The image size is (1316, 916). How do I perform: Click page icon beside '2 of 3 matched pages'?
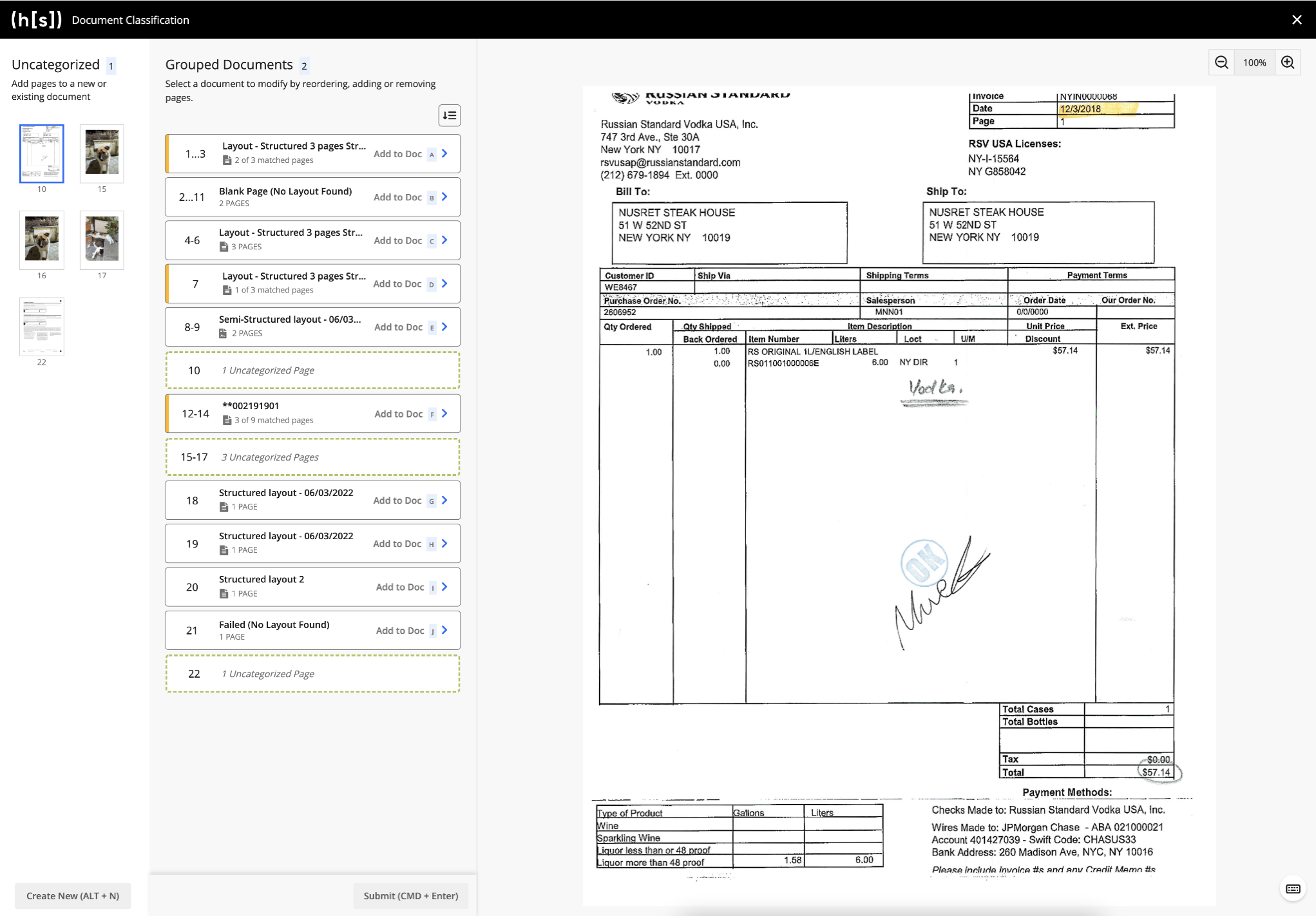(x=227, y=160)
